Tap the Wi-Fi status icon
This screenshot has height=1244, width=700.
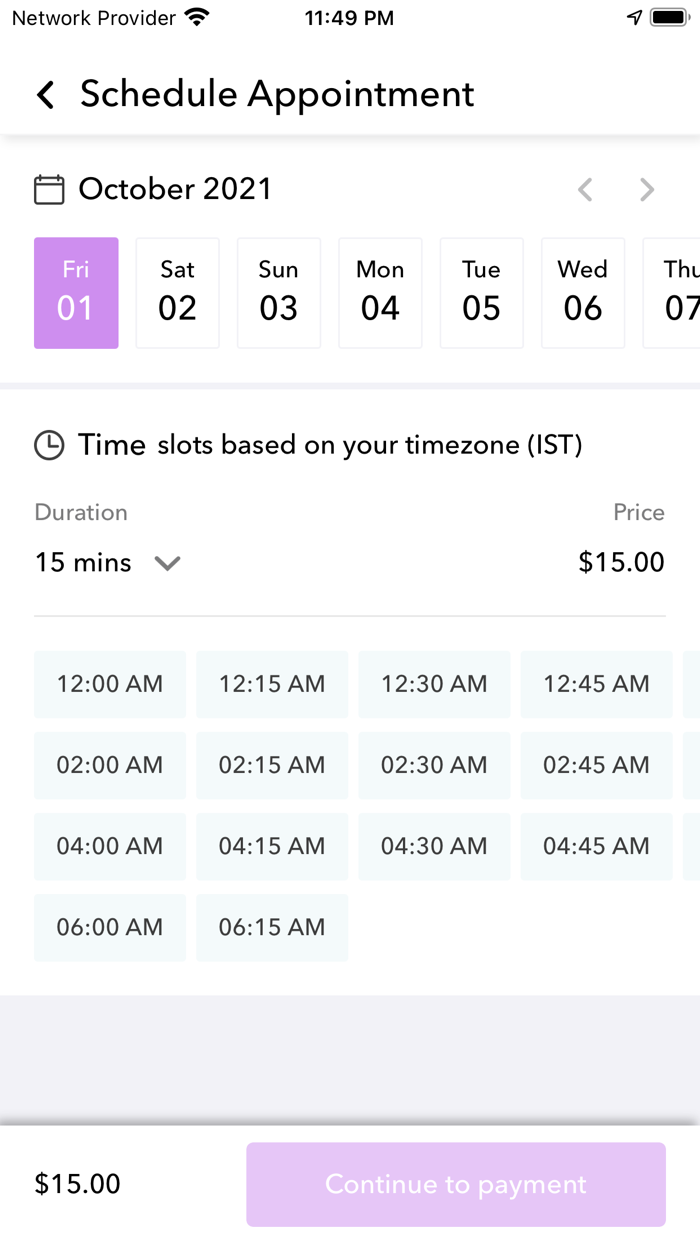[x=197, y=18]
